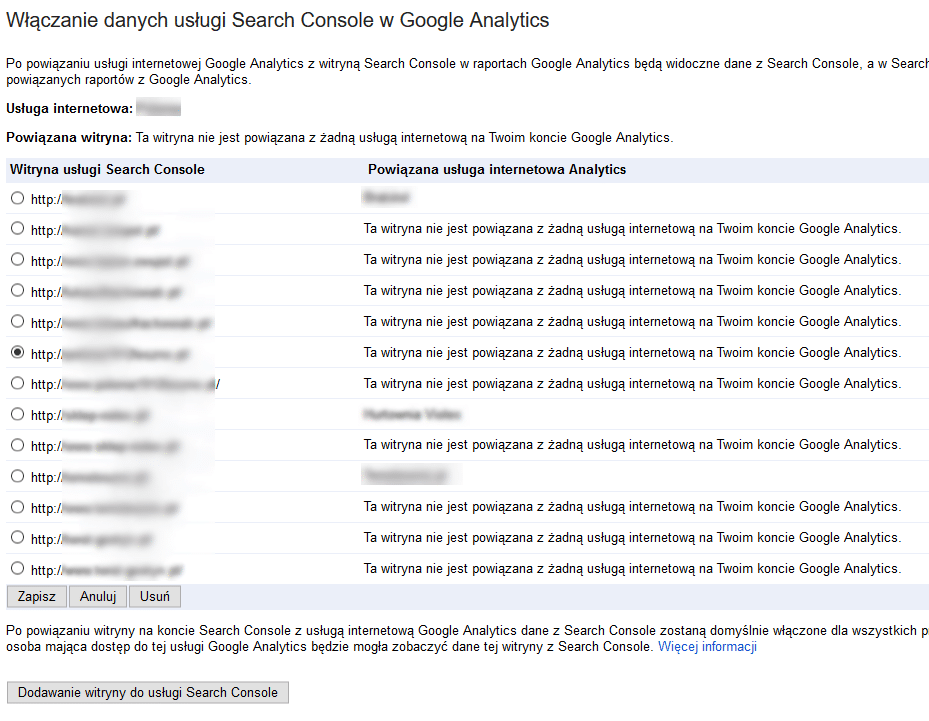Select the tenth site's radio button

point(18,476)
